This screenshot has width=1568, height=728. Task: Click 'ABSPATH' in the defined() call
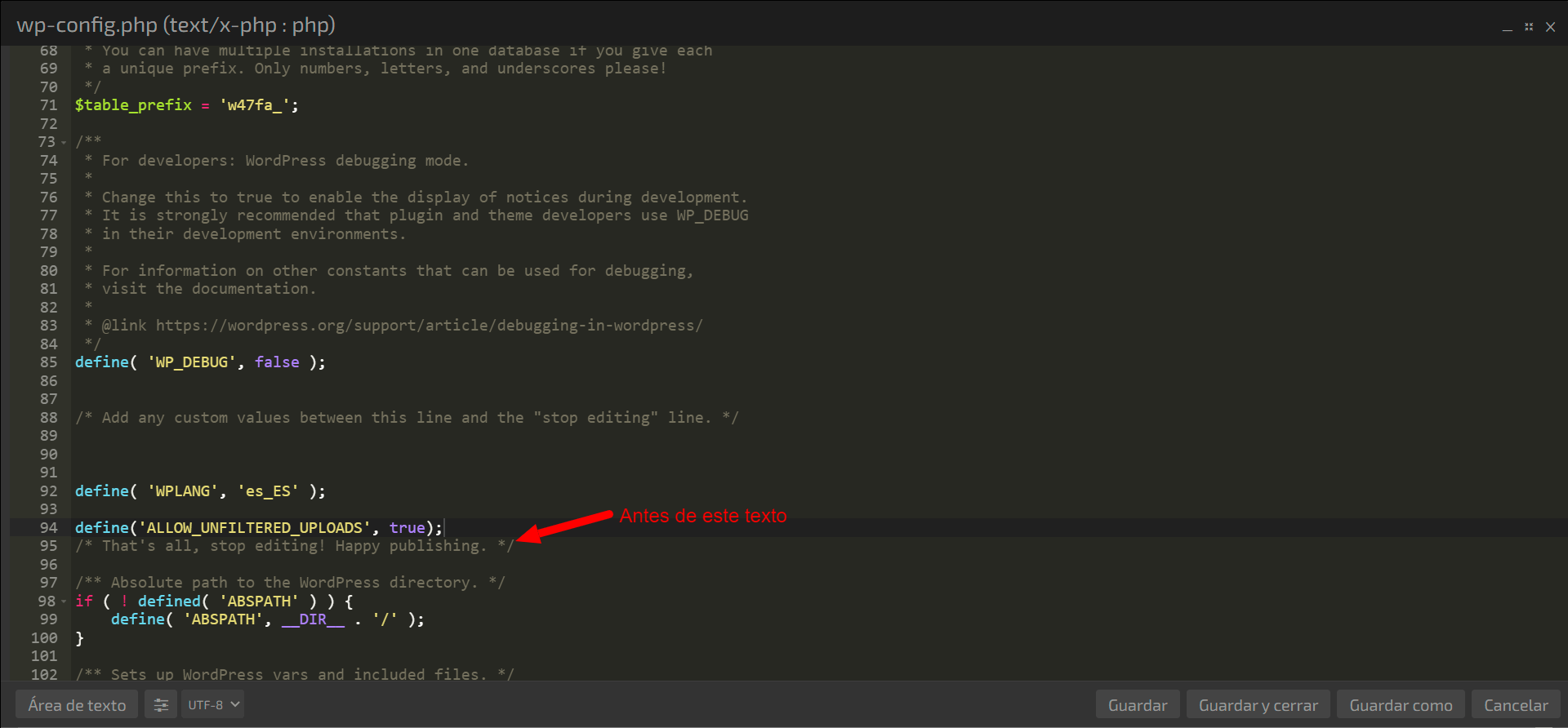tap(259, 601)
